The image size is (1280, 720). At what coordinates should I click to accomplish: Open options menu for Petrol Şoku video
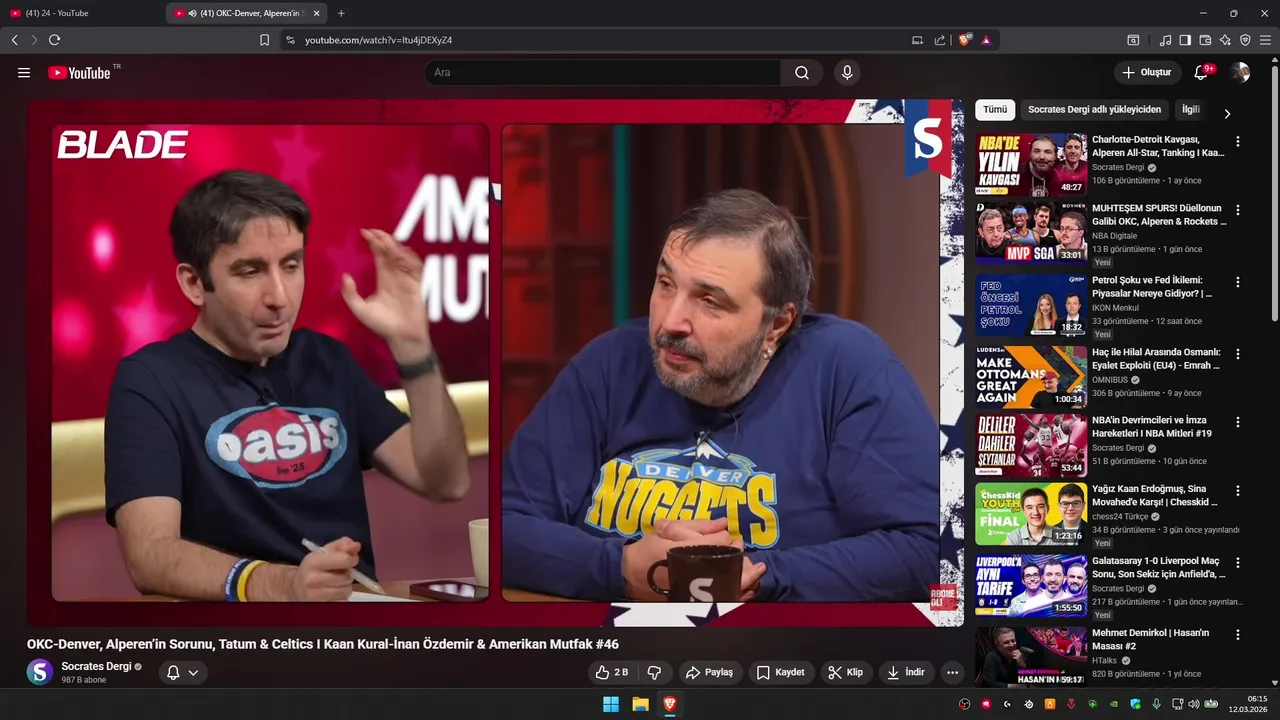[x=1238, y=283]
